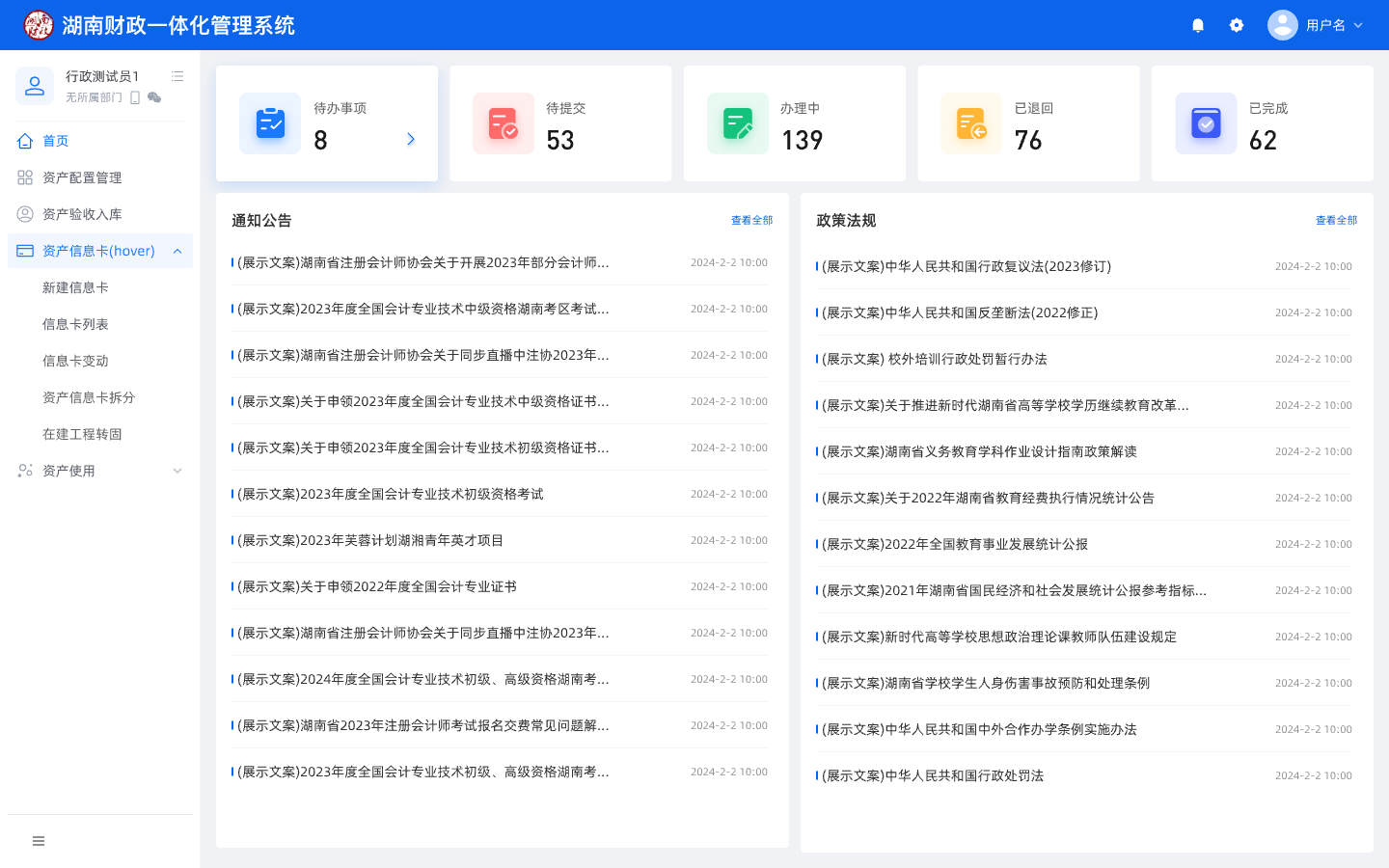Click the user avatar in the header
Screen dimensions: 1389x868
tap(1282, 25)
